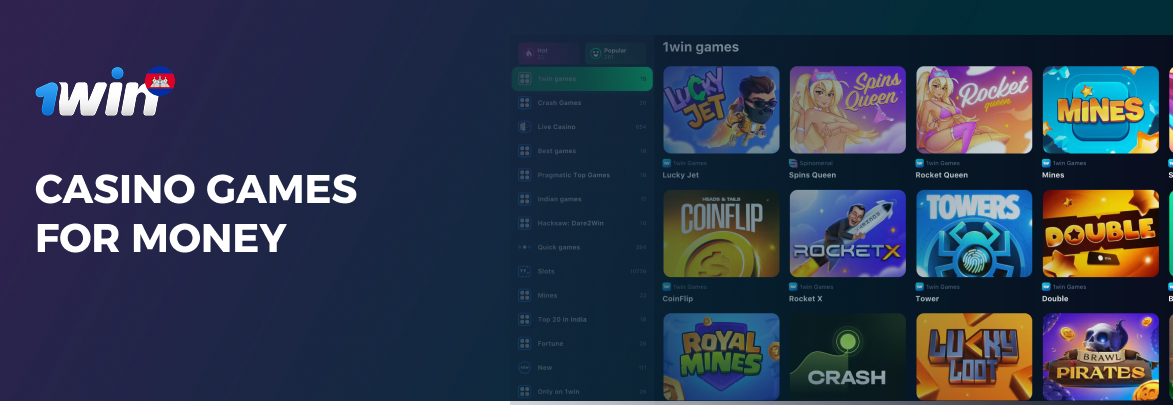Open the Indian games category
The image size is (1173, 405).
(582, 198)
